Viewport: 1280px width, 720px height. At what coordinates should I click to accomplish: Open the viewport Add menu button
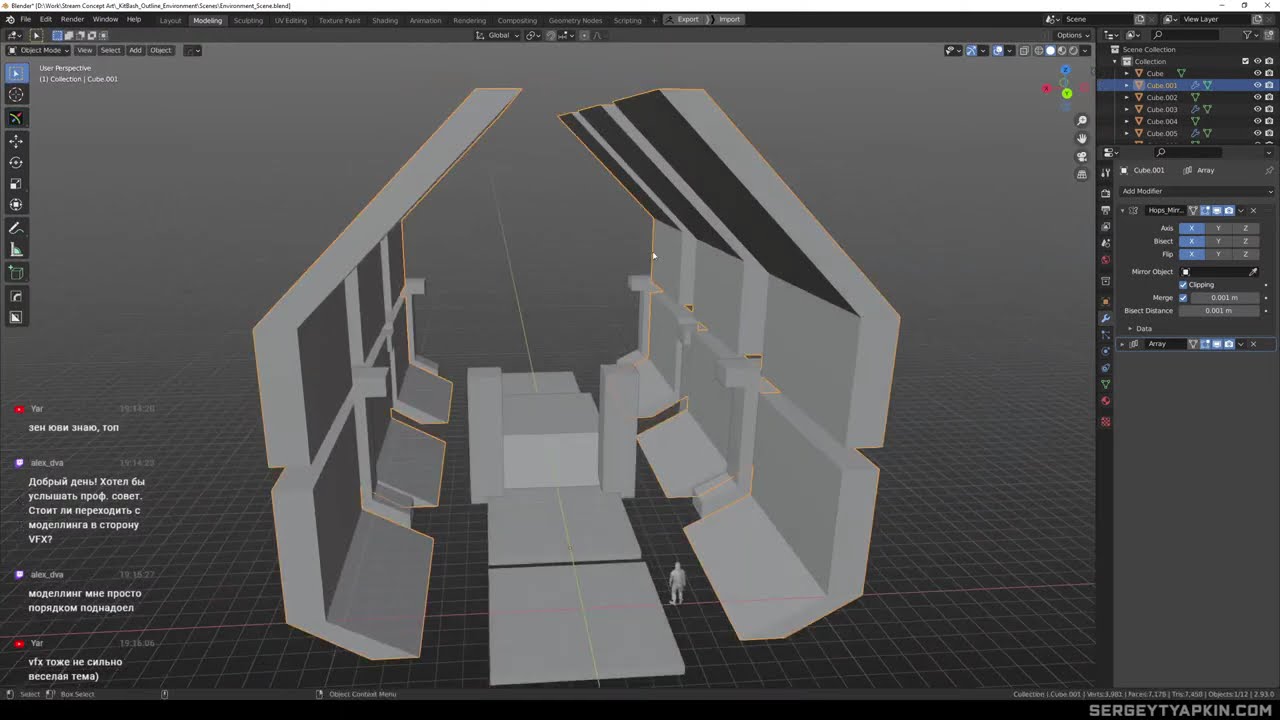pos(135,50)
